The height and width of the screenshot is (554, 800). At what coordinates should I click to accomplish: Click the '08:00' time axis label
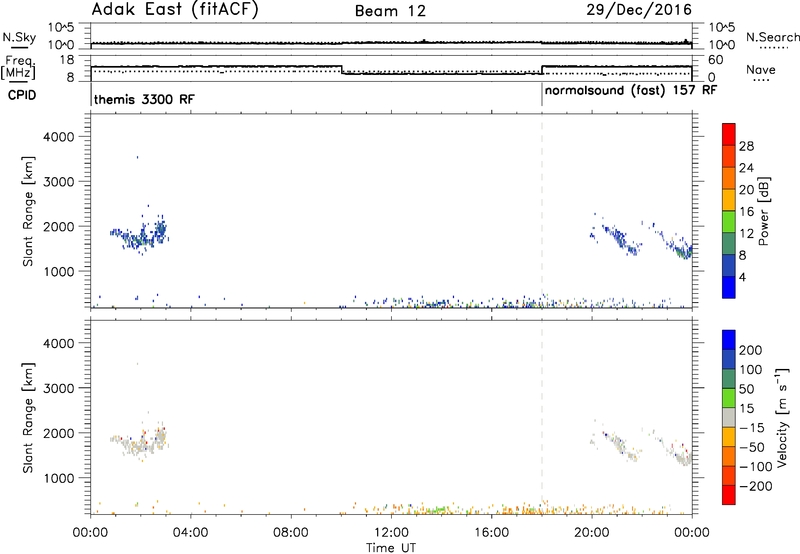click(x=291, y=533)
